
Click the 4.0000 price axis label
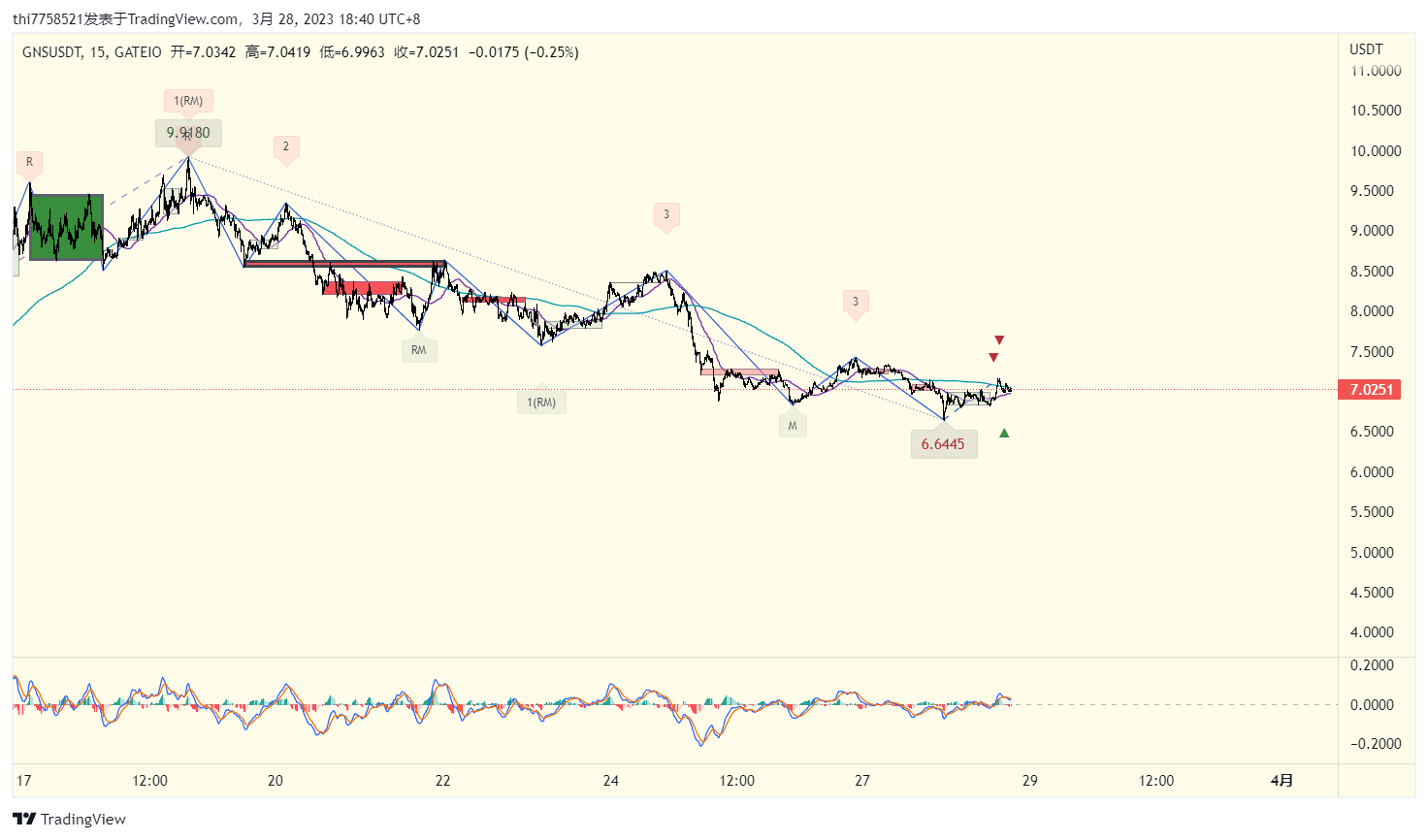[1372, 632]
